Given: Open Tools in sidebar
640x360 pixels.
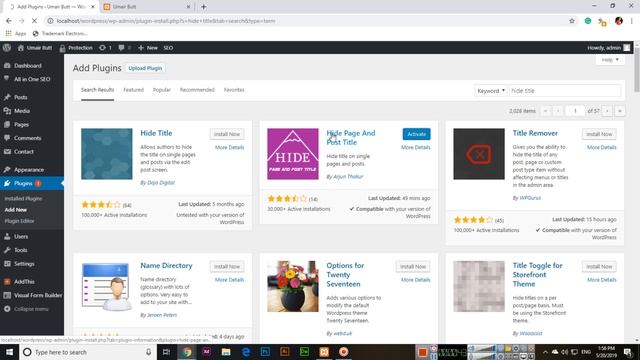Looking at the screenshot, I should 20,250.
